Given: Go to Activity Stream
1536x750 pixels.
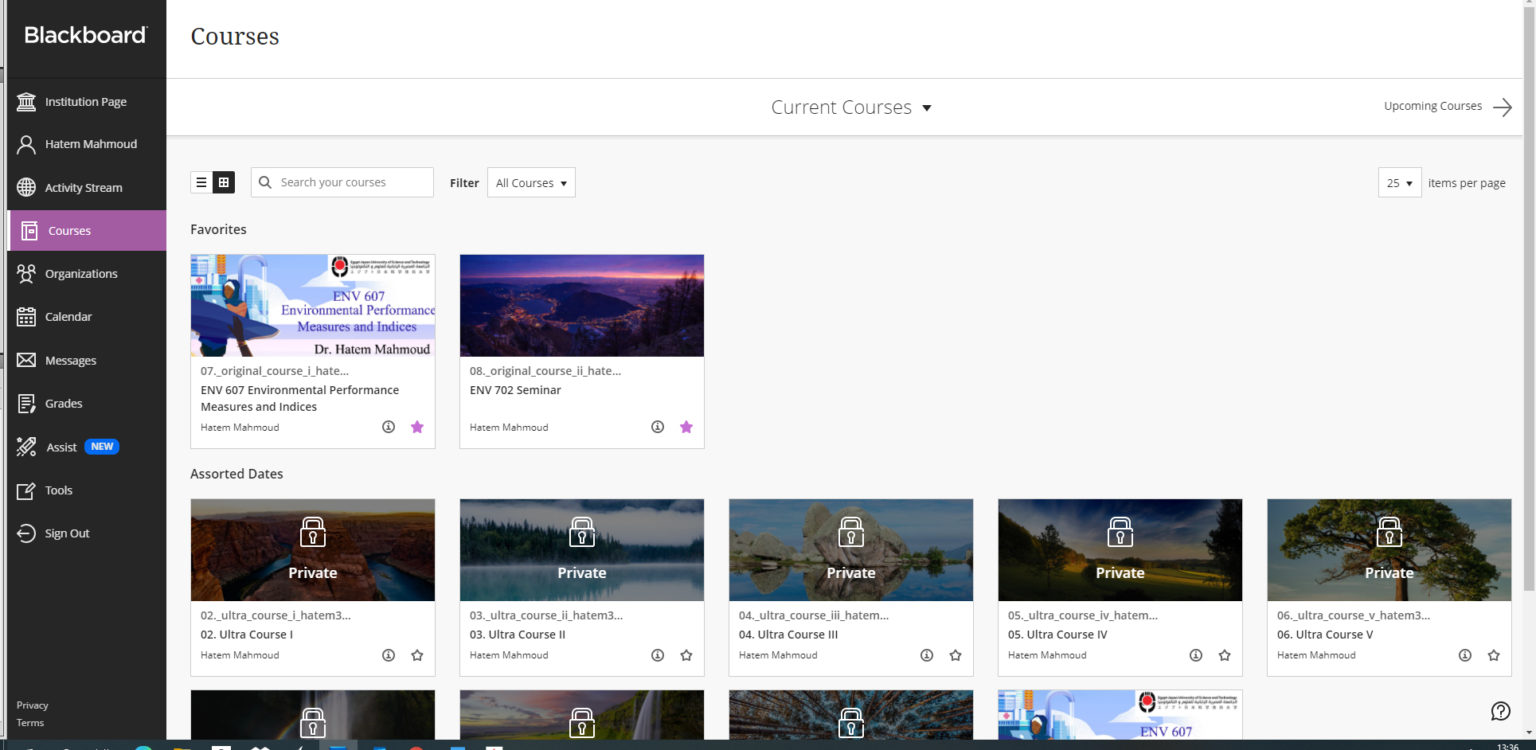Looking at the screenshot, I should tap(86, 188).
